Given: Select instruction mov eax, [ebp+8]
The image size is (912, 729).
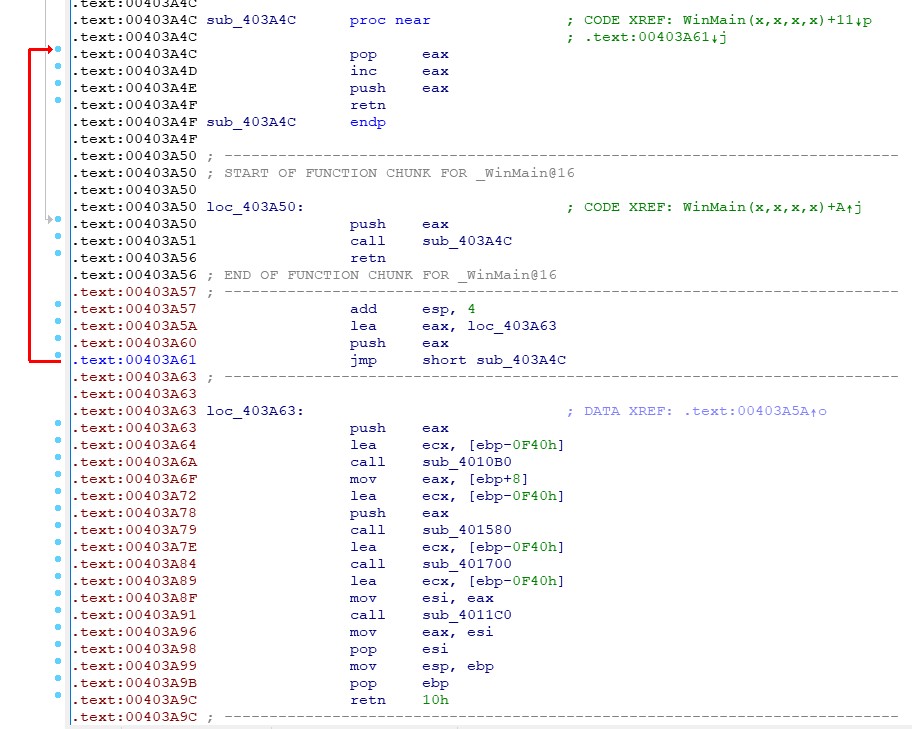Looking at the screenshot, I should 439,479.
